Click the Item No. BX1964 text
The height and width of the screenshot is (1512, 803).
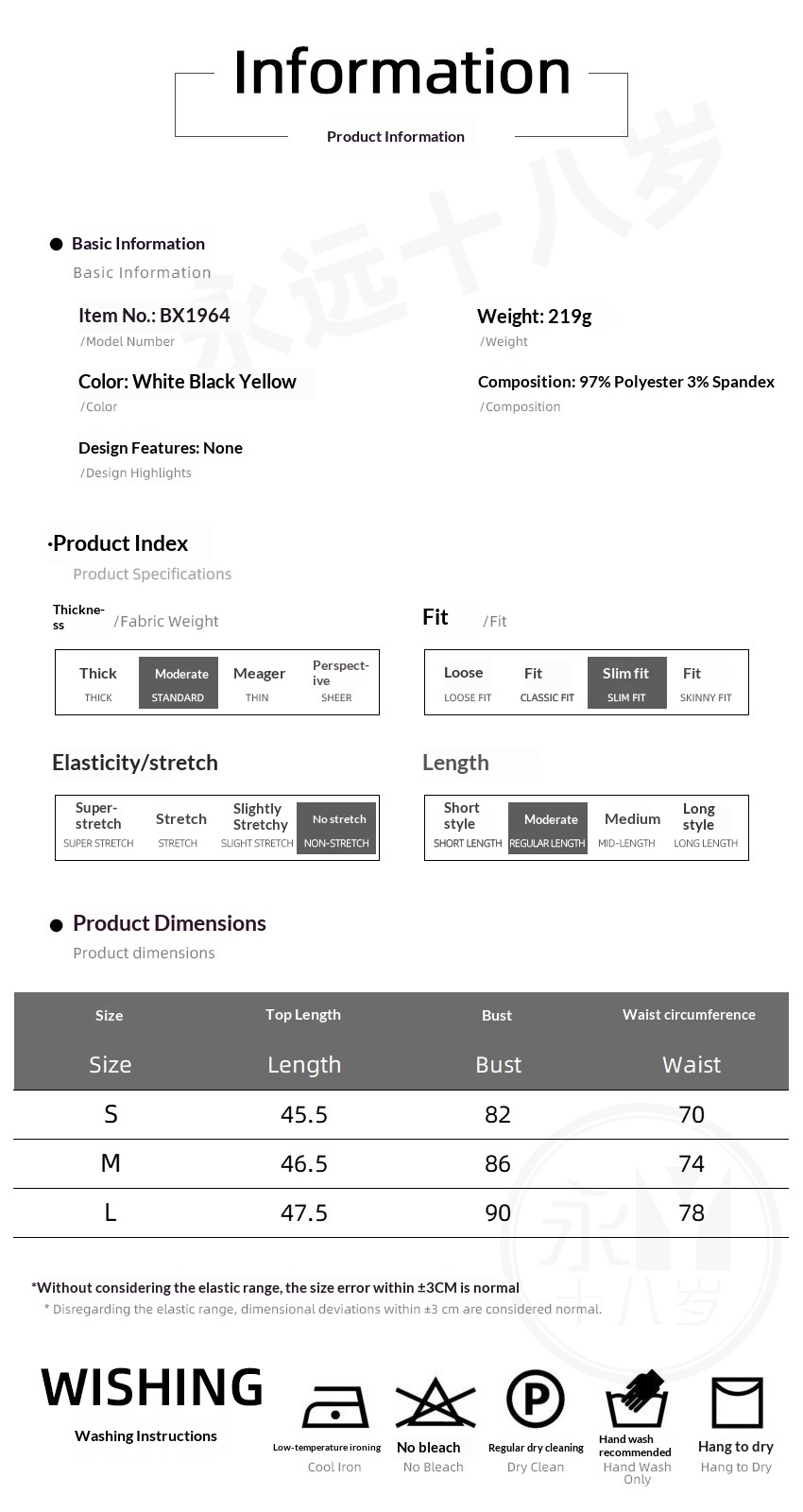[x=154, y=316]
